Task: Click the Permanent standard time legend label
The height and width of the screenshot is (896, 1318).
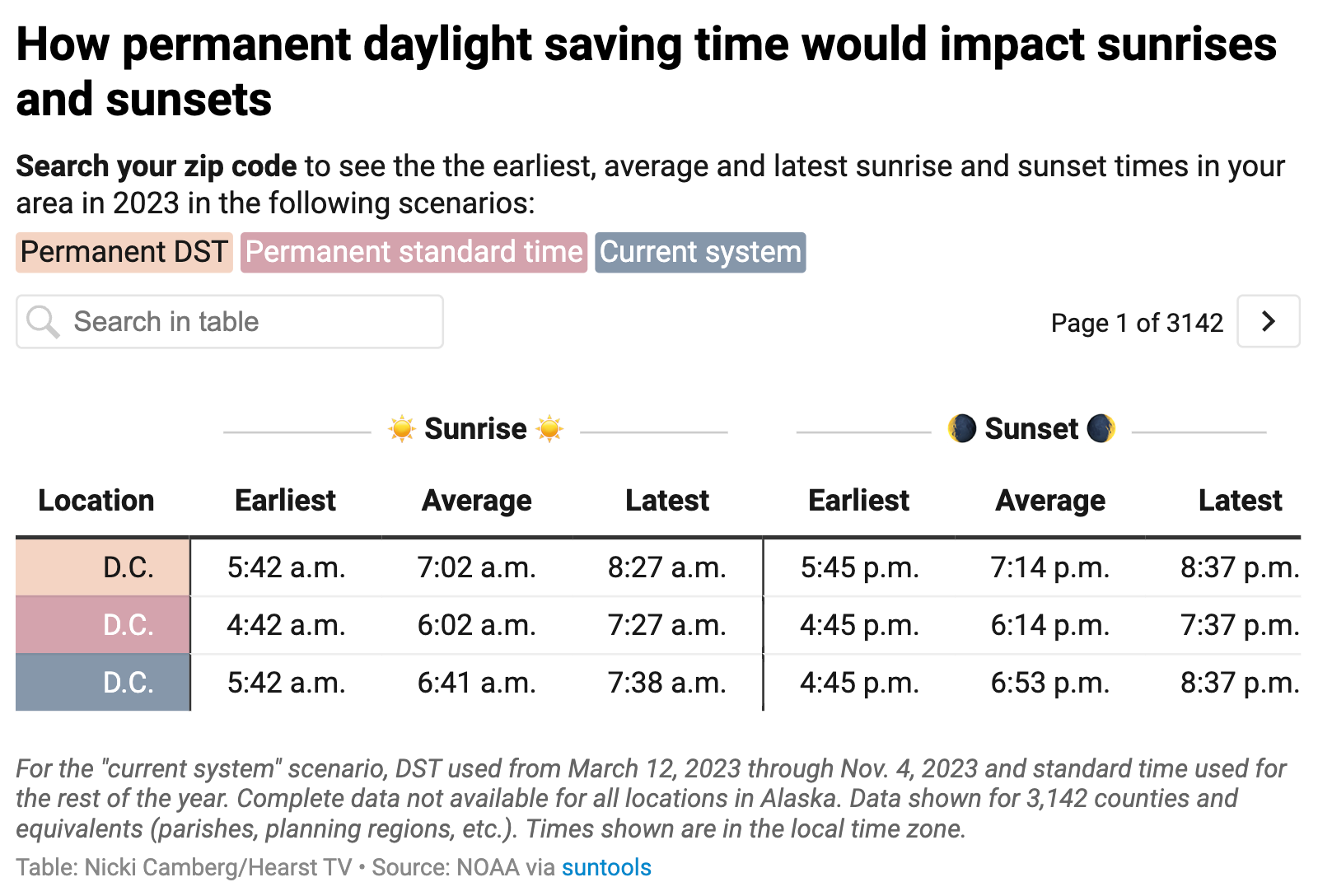Action: (x=414, y=252)
